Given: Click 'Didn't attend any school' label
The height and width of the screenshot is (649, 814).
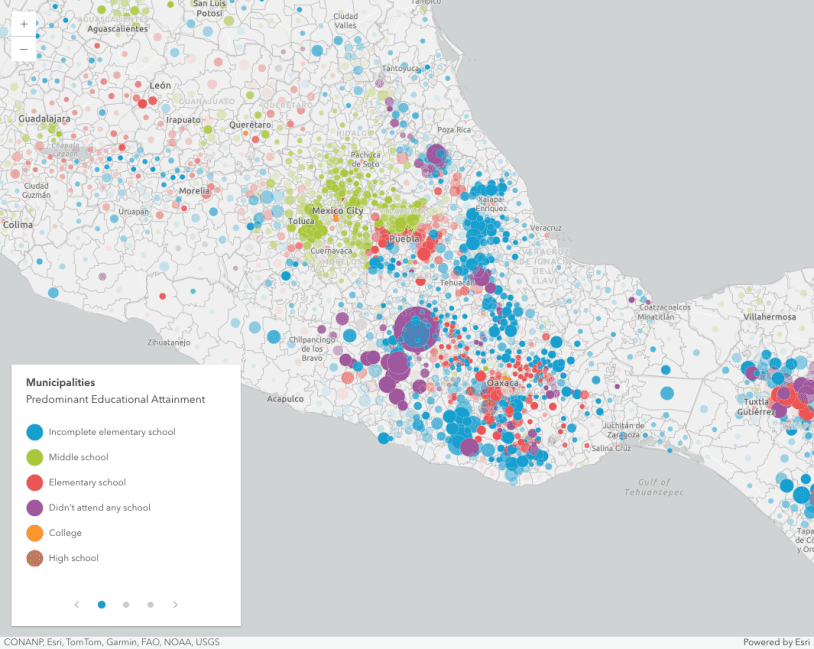Looking at the screenshot, I should point(100,508).
